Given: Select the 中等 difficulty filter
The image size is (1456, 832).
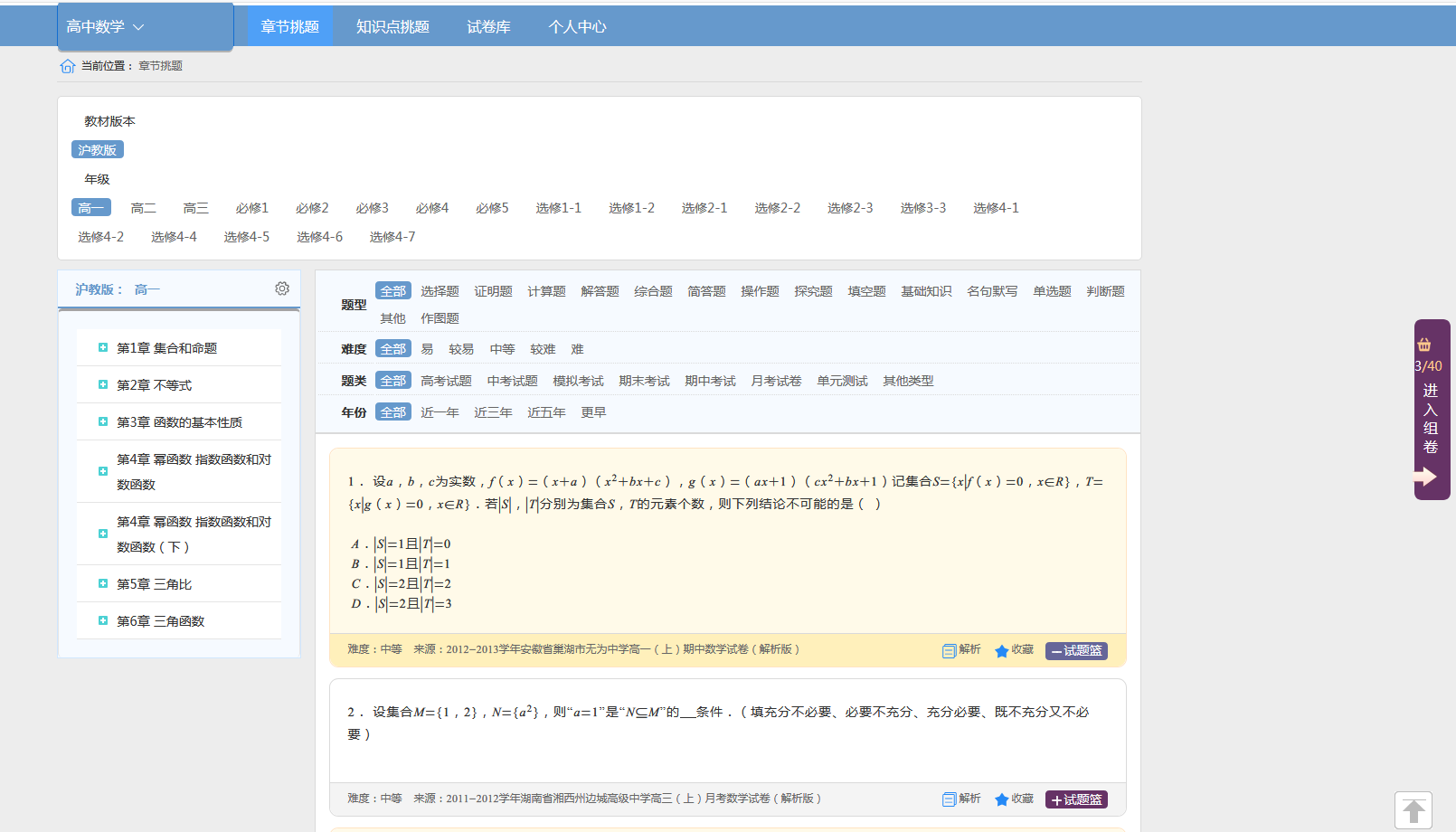Looking at the screenshot, I should point(502,349).
